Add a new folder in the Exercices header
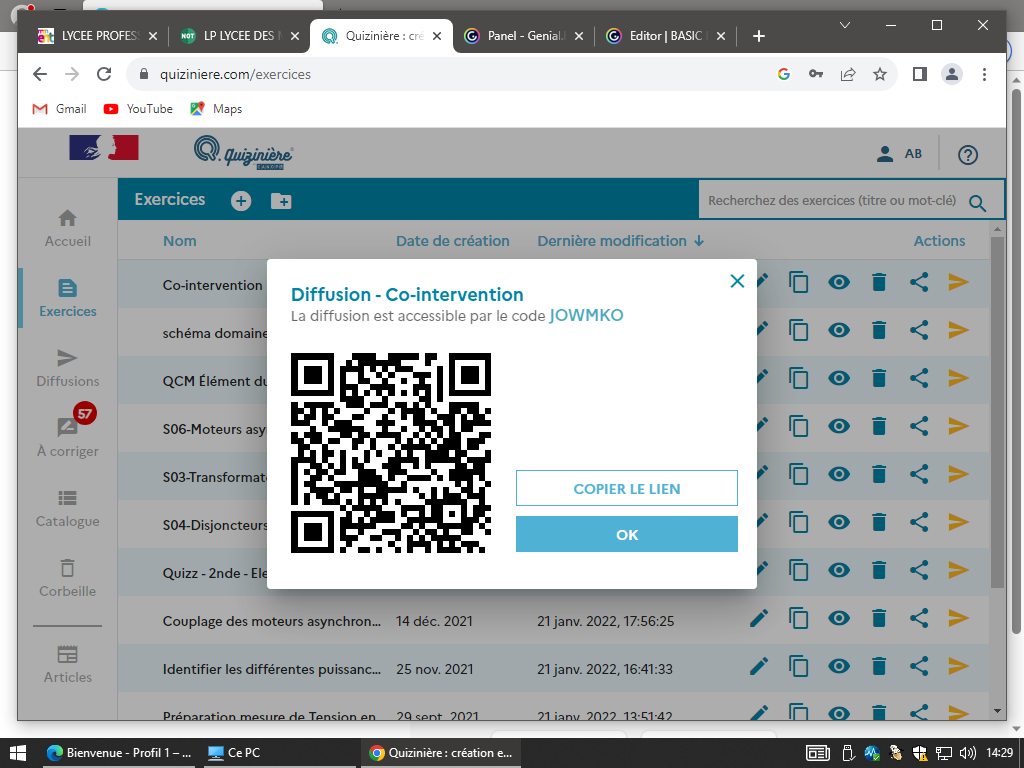This screenshot has width=1024, height=768. coord(281,200)
